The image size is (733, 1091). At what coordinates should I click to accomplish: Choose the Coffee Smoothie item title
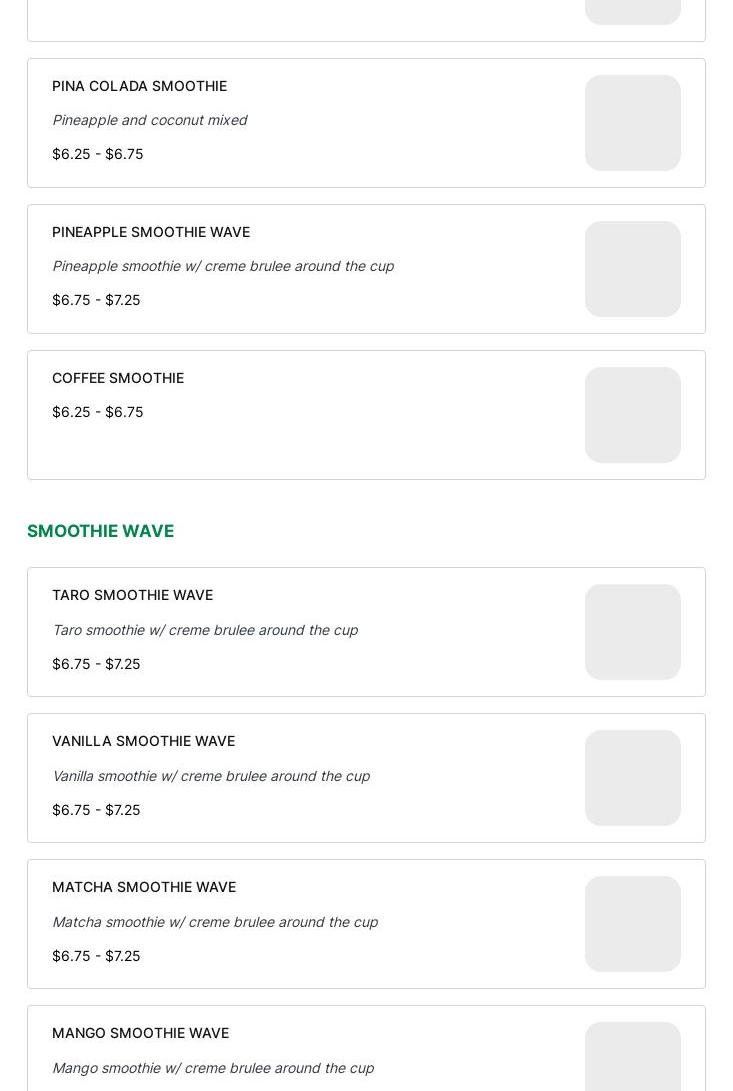pos(118,378)
